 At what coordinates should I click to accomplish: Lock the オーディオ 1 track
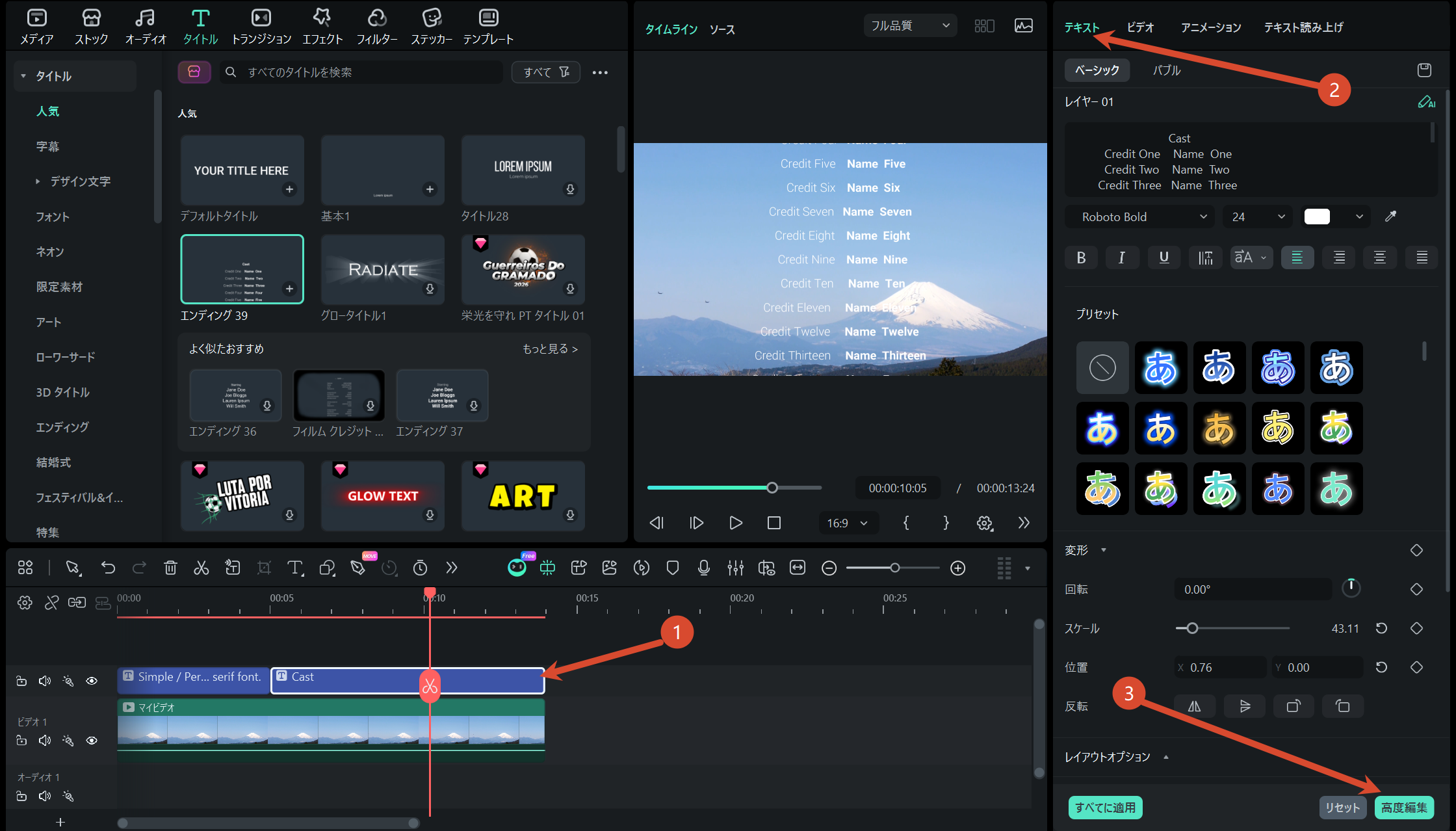click(x=21, y=797)
